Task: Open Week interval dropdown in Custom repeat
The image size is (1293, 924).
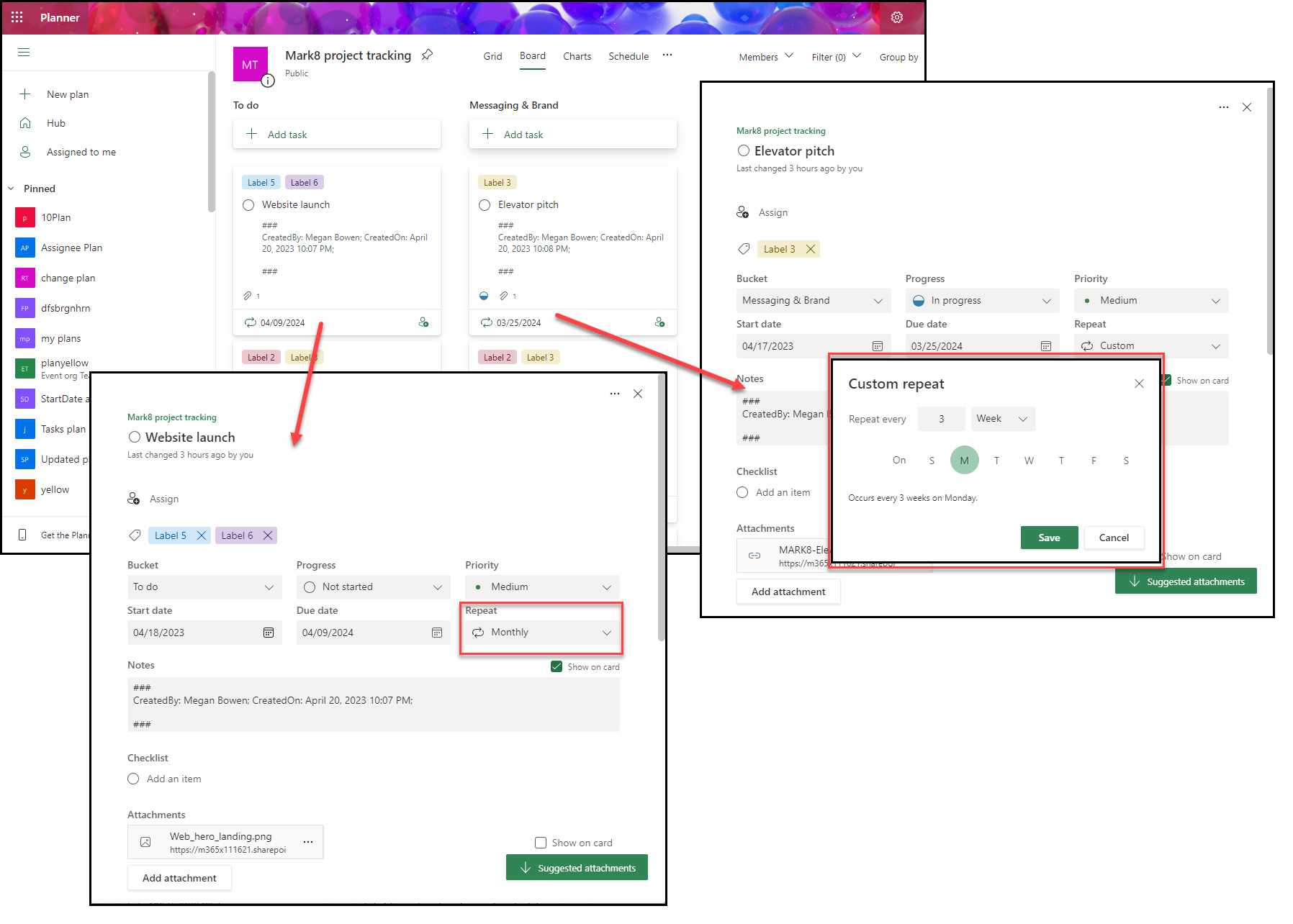Action: pyautogui.click(x=1003, y=419)
